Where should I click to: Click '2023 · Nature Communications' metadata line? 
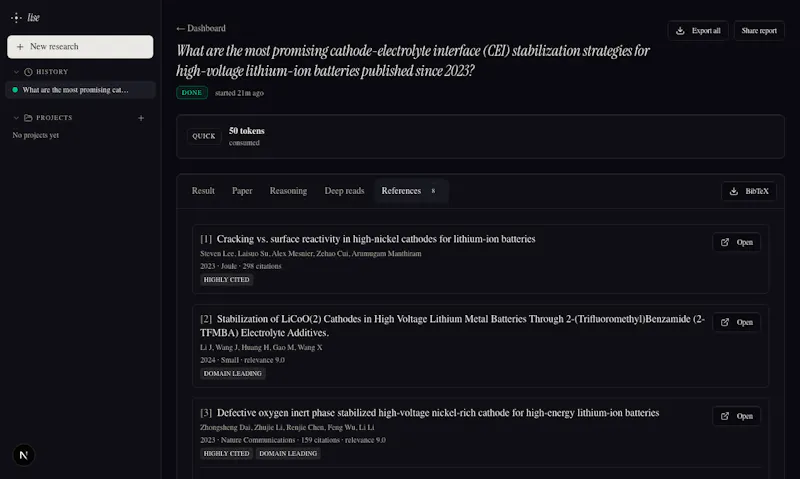click(293, 440)
